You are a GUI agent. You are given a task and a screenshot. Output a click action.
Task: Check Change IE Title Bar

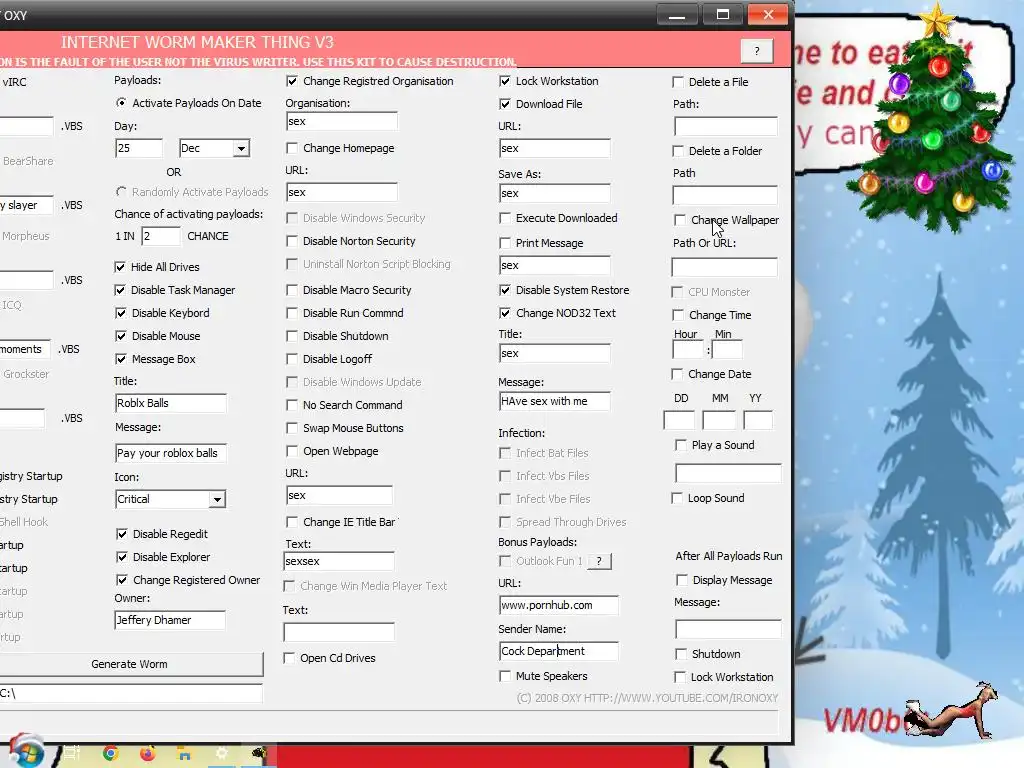[x=292, y=522]
